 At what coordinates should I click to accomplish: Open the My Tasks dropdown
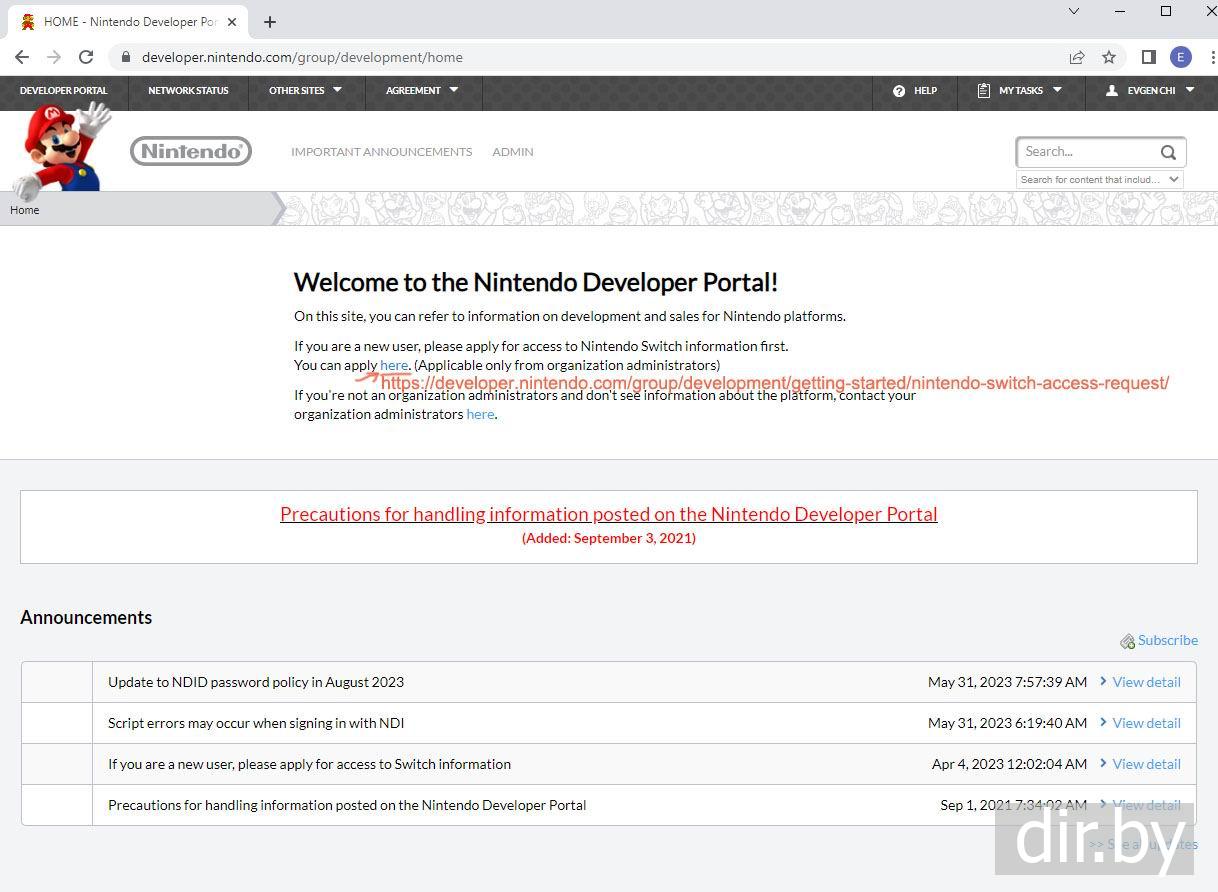(1020, 90)
